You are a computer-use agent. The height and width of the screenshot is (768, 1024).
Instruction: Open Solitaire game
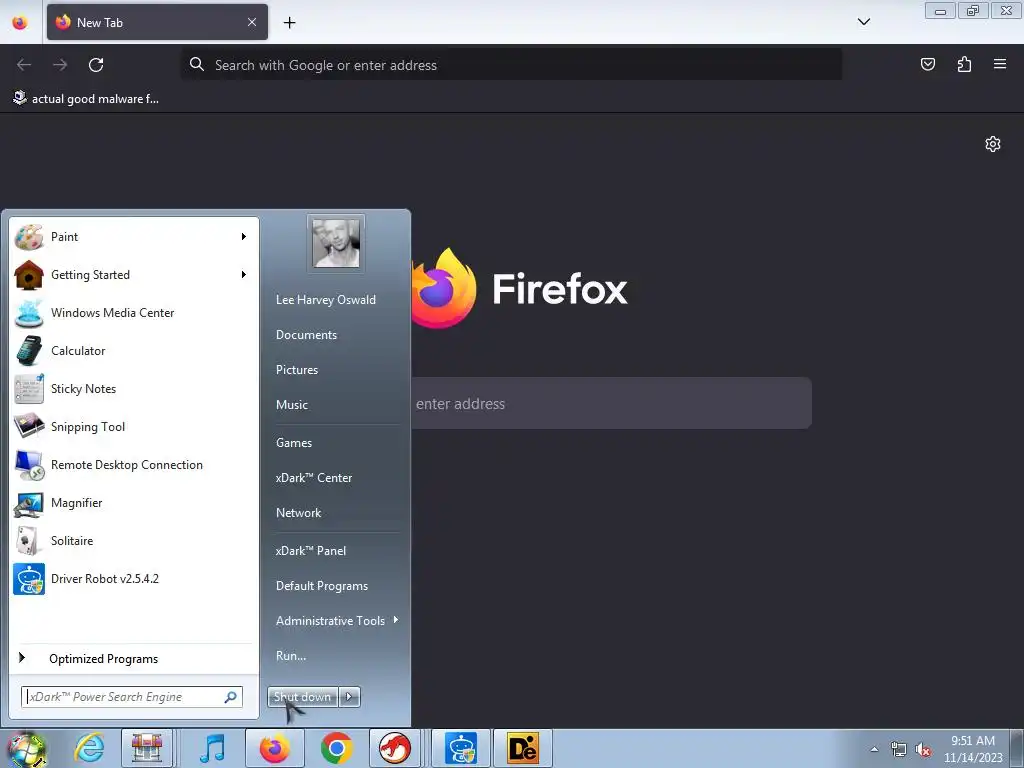click(134, 541)
